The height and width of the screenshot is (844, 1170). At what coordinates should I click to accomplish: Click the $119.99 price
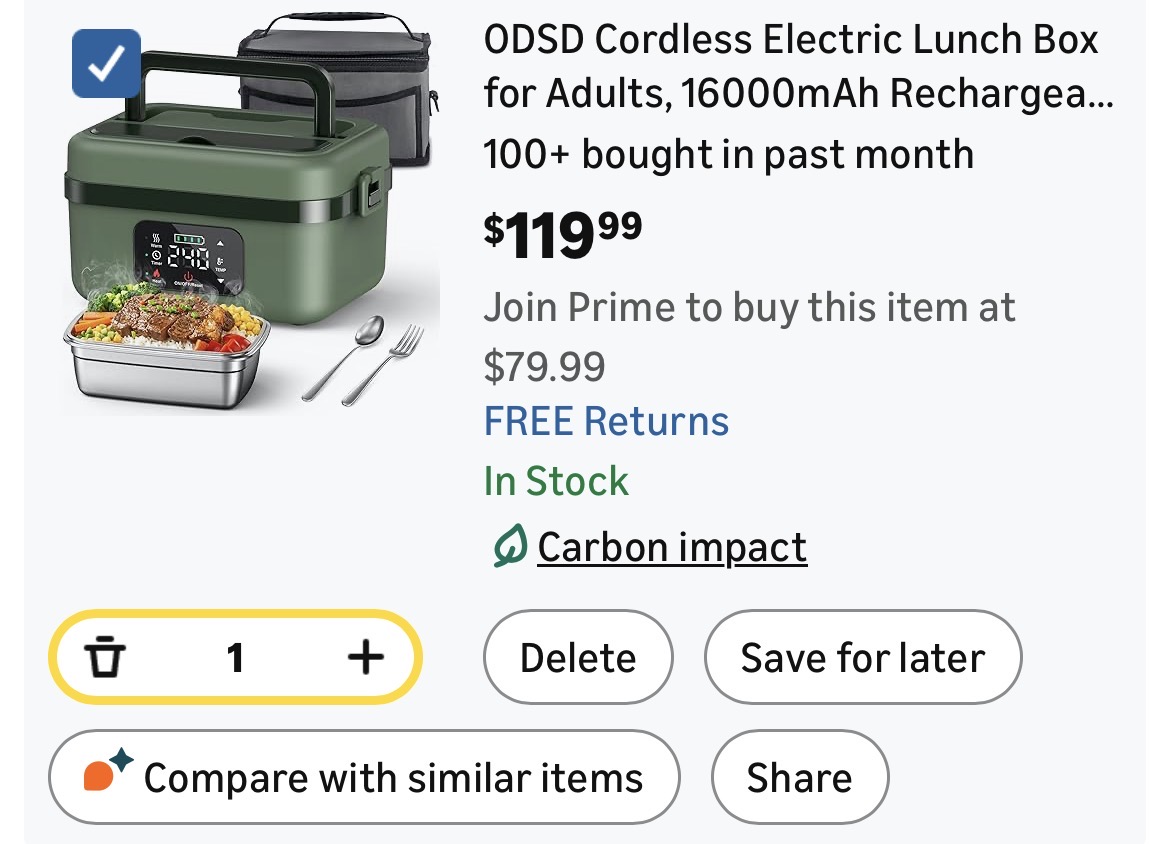coord(563,233)
